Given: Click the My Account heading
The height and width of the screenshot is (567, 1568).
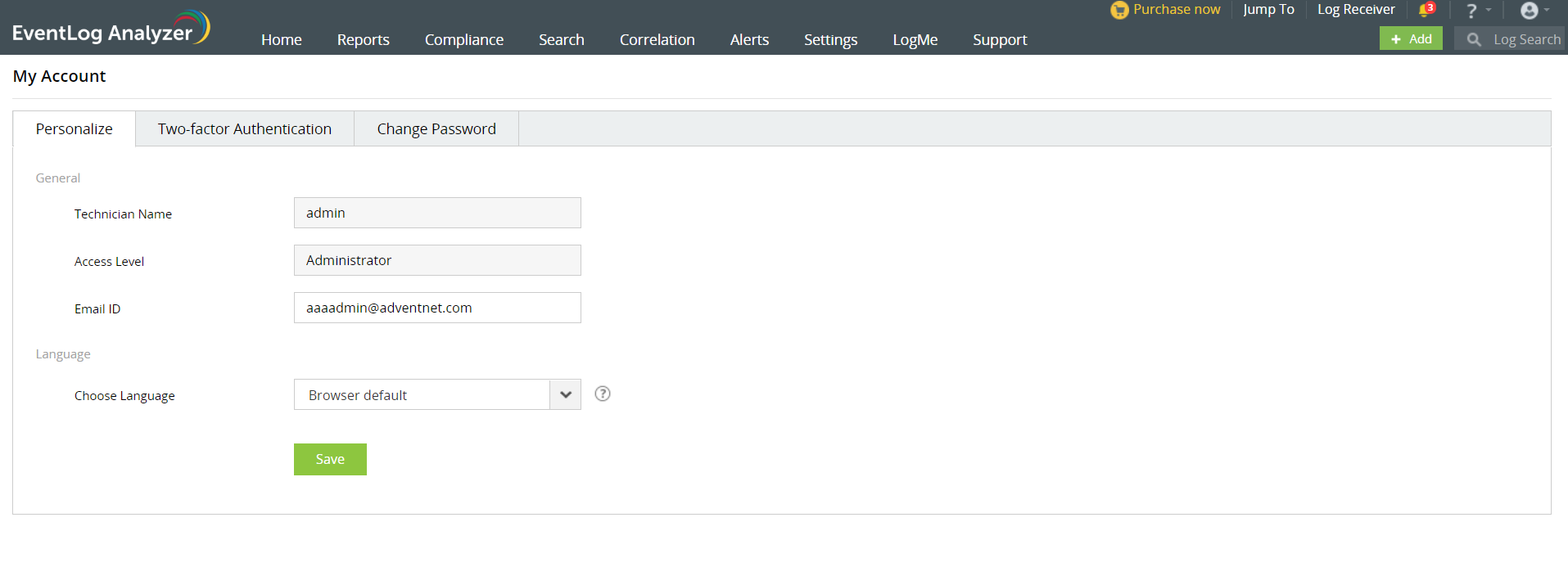Looking at the screenshot, I should point(60,76).
